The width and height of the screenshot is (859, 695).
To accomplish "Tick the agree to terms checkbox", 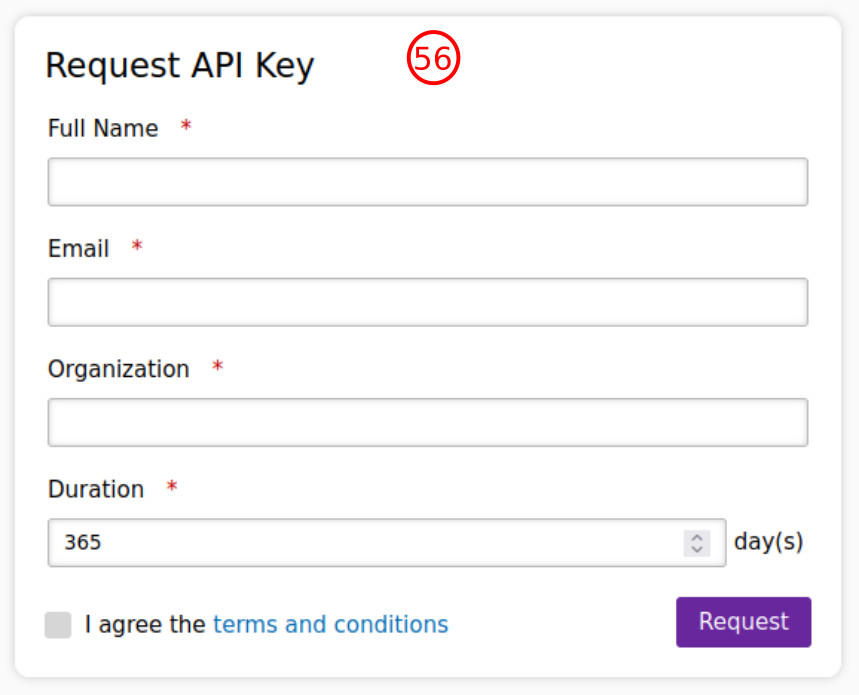I will (x=58, y=625).
